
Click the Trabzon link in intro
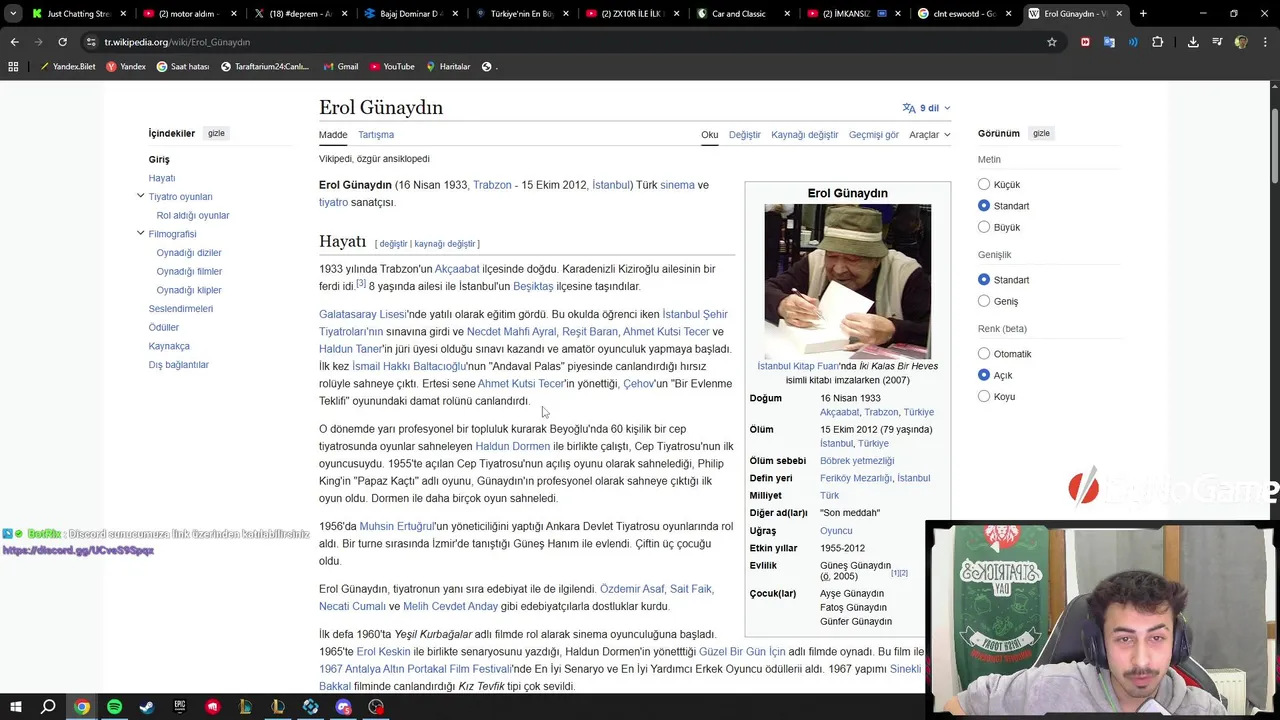(x=492, y=185)
